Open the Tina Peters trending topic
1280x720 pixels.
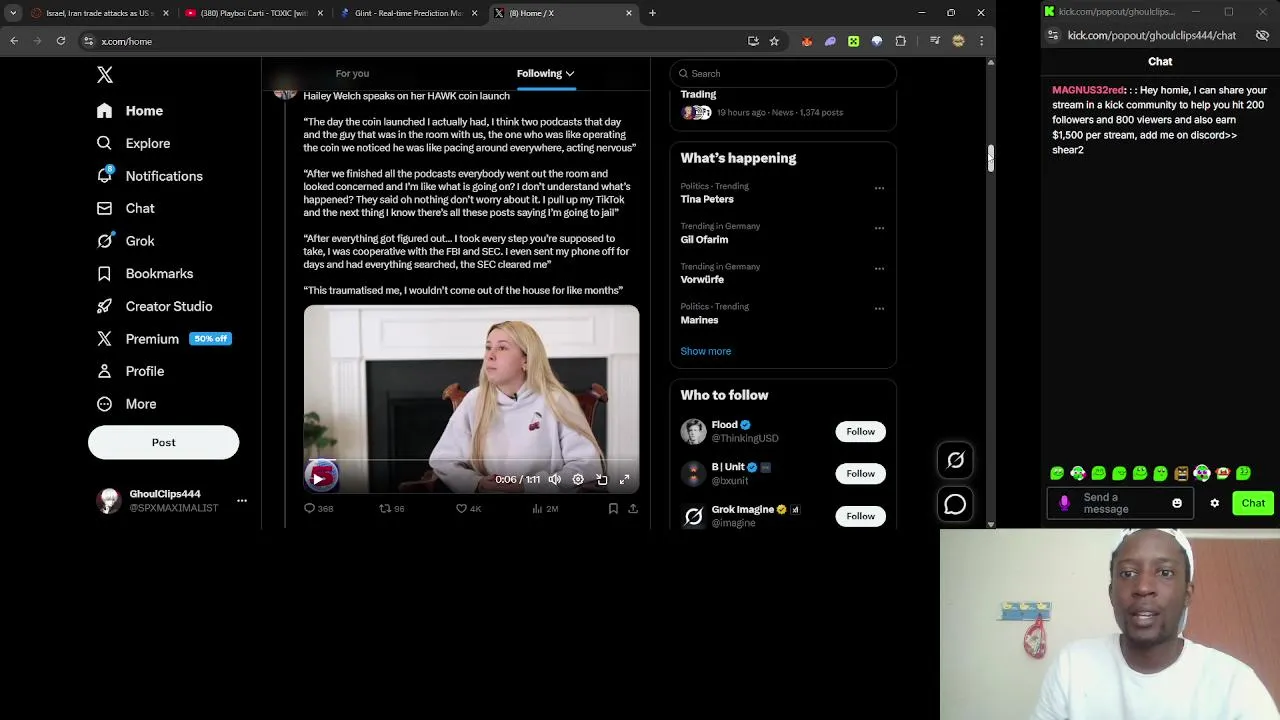coord(707,199)
